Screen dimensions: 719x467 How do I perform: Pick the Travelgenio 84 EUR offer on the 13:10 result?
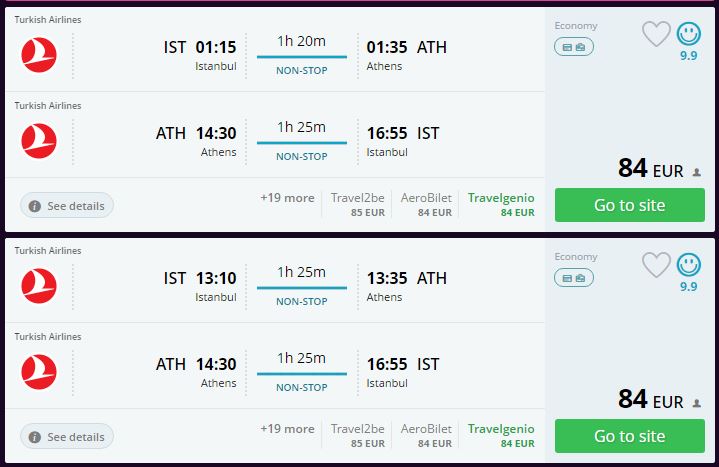point(501,435)
